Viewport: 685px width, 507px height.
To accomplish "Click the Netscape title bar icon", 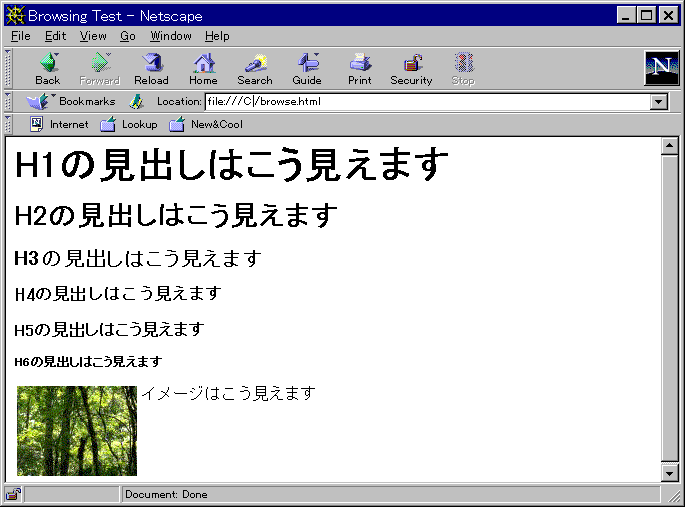I will point(15,16).
